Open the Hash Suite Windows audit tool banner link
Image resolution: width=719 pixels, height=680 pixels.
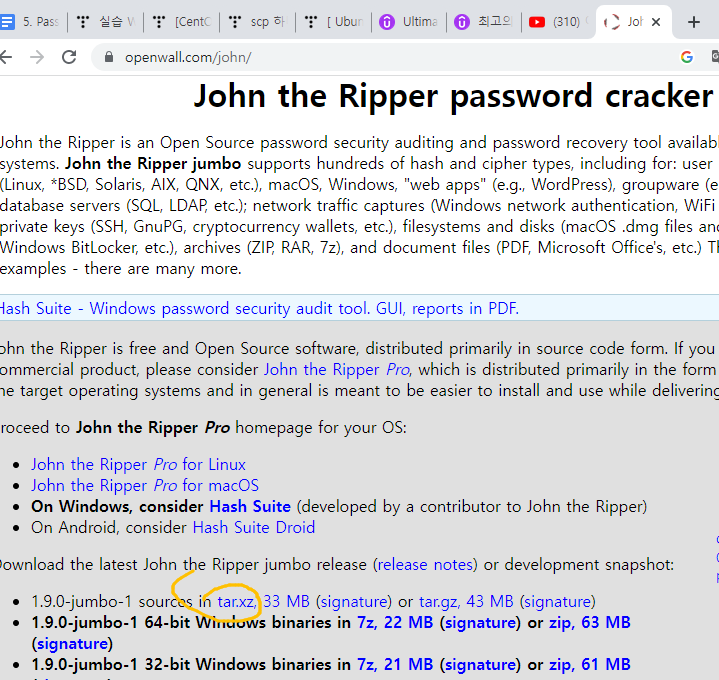(x=260, y=309)
